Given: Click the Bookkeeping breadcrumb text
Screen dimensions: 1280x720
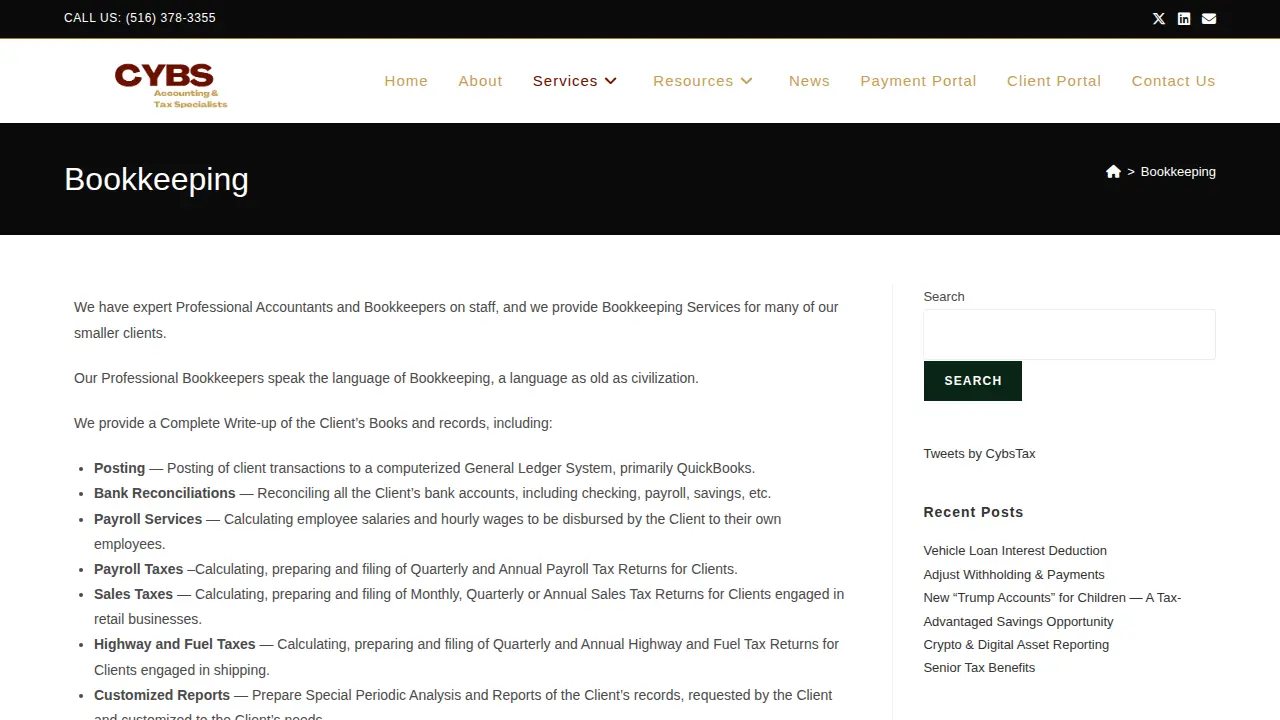Looking at the screenshot, I should [x=1178, y=172].
